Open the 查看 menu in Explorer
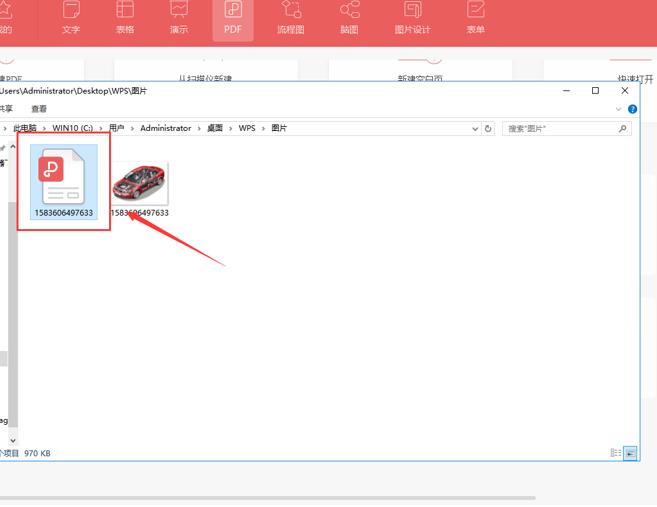Image resolution: width=657 pixels, height=507 pixels. [x=39, y=109]
